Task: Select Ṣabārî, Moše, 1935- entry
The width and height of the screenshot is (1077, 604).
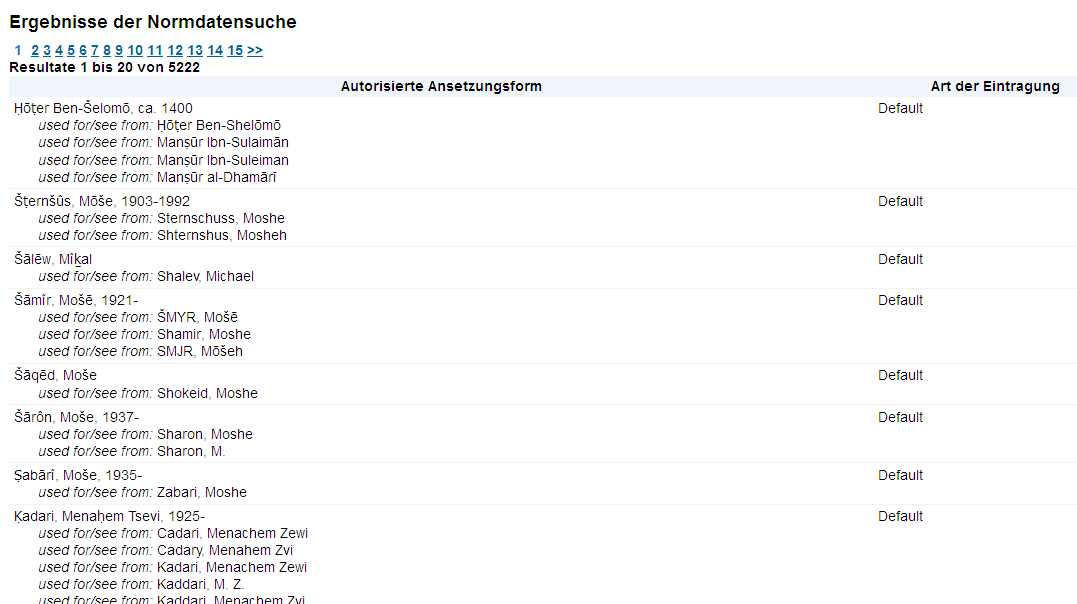Action: pyautogui.click(x=78, y=475)
